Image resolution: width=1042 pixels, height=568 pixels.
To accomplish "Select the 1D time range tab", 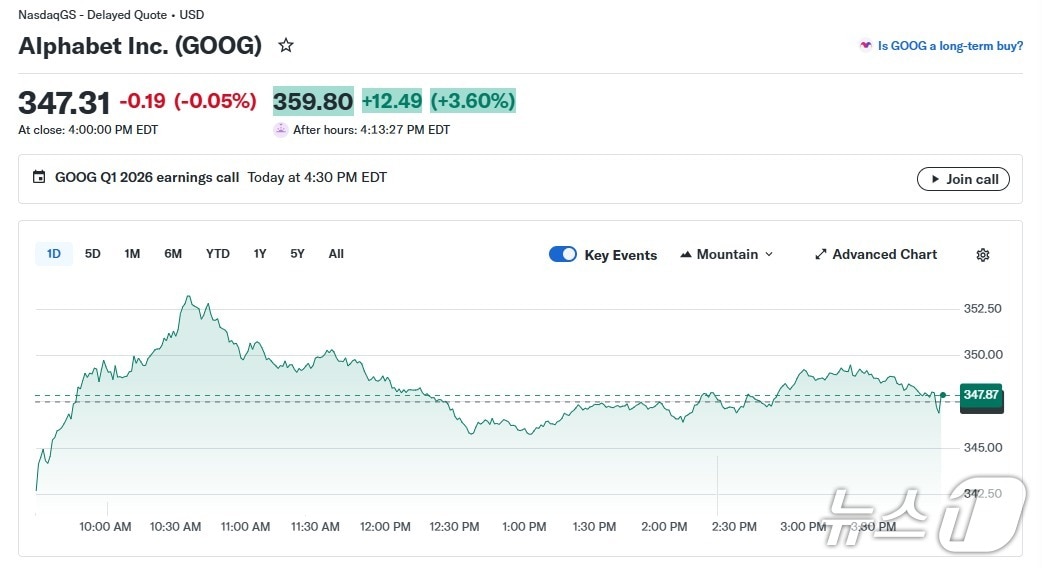I will [54, 254].
